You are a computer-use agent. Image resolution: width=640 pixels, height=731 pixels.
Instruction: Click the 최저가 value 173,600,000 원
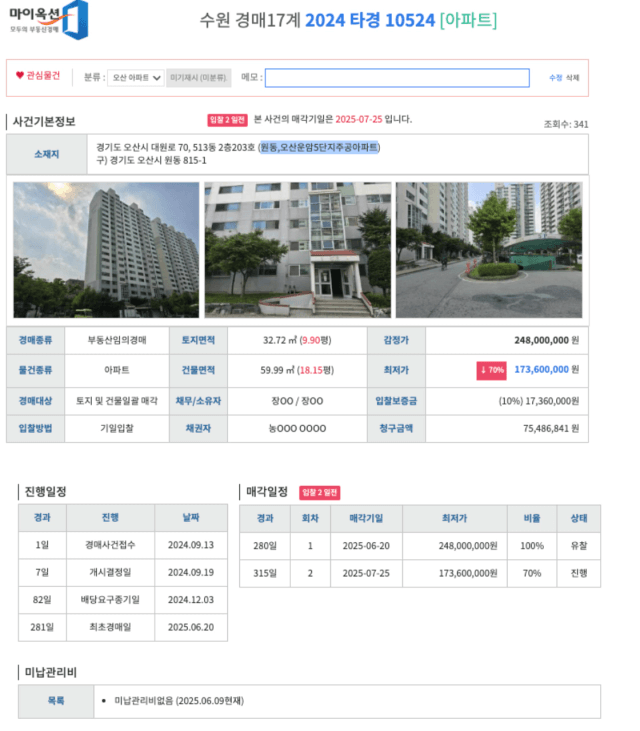(547, 370)
